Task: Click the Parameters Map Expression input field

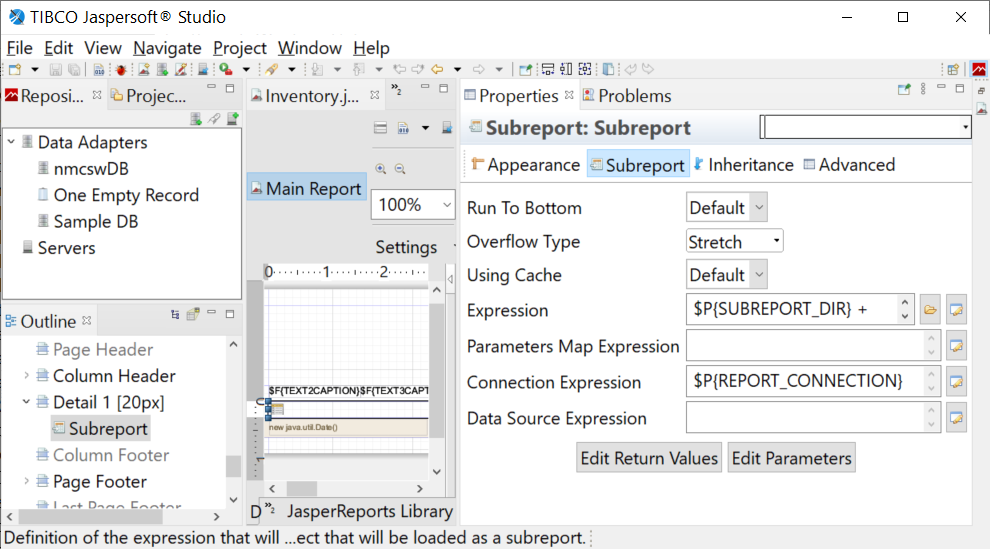Action: (805, 346)
